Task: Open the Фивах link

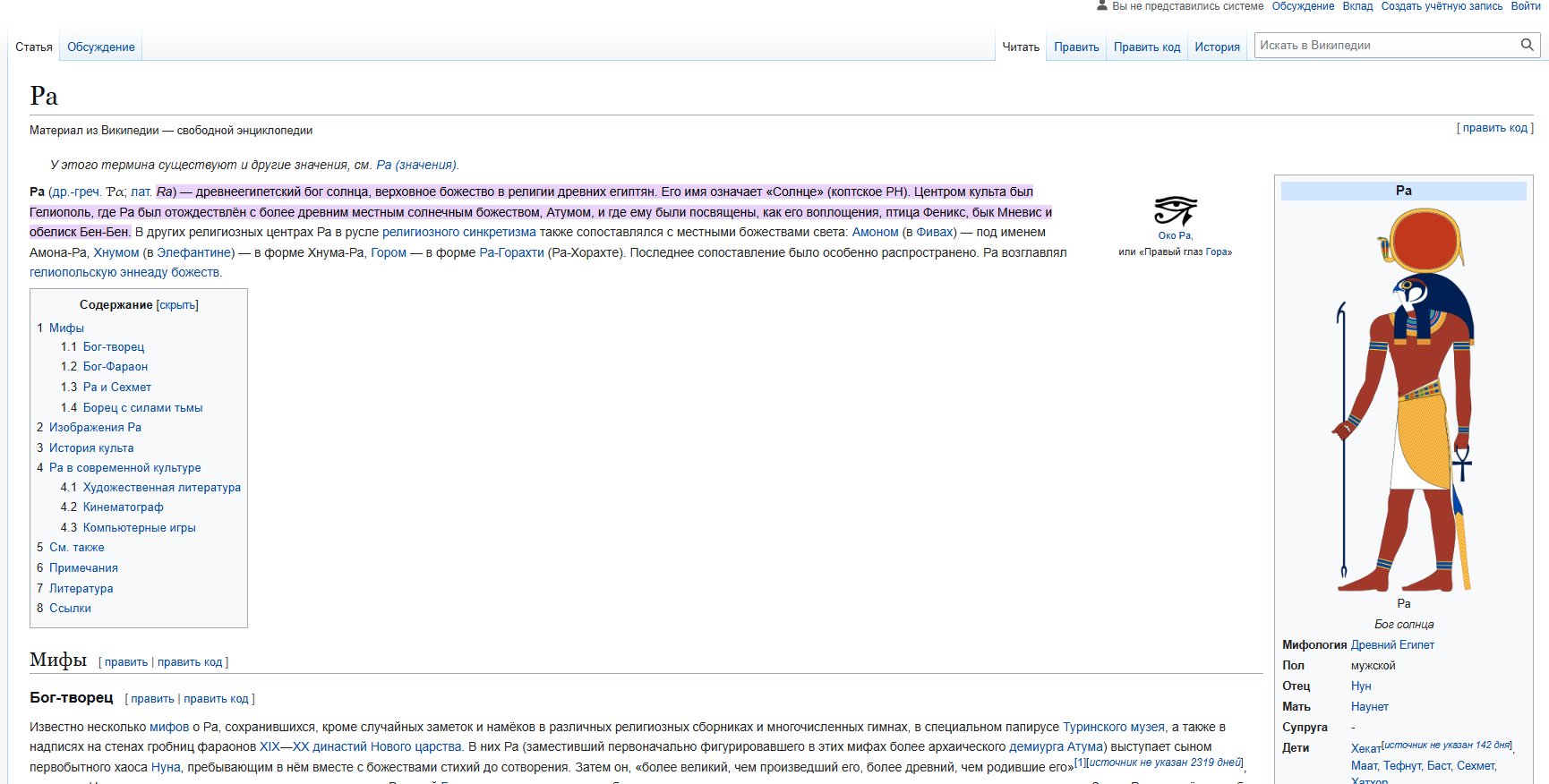Action: (x=935, y=232)
